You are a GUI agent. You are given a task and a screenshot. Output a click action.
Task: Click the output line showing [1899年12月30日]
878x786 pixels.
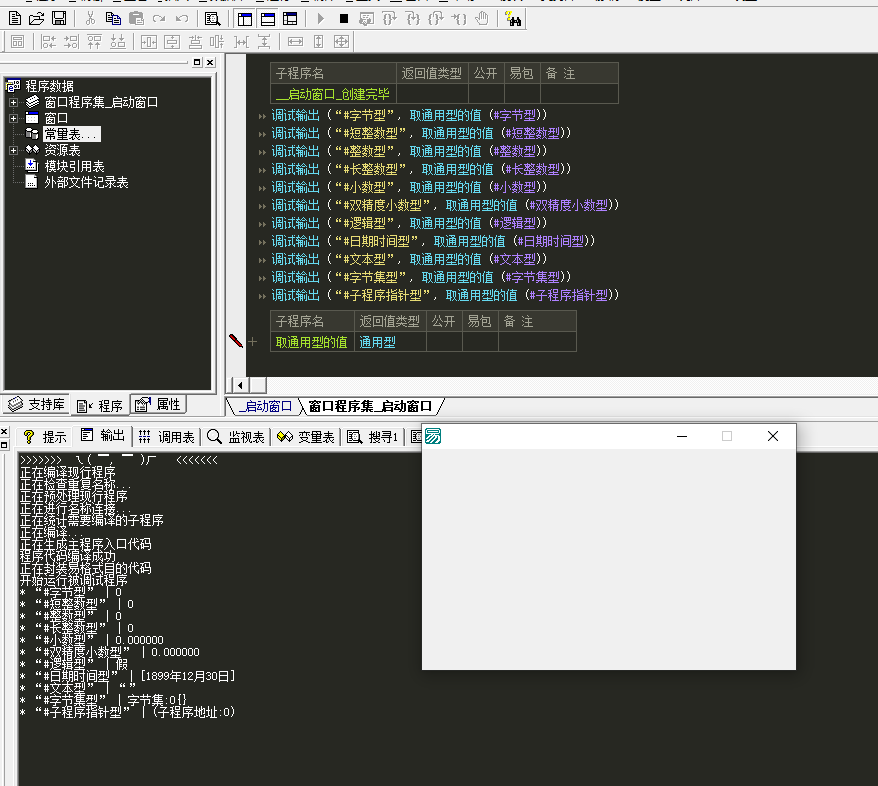pyautogui.click(x=128, y=676)
